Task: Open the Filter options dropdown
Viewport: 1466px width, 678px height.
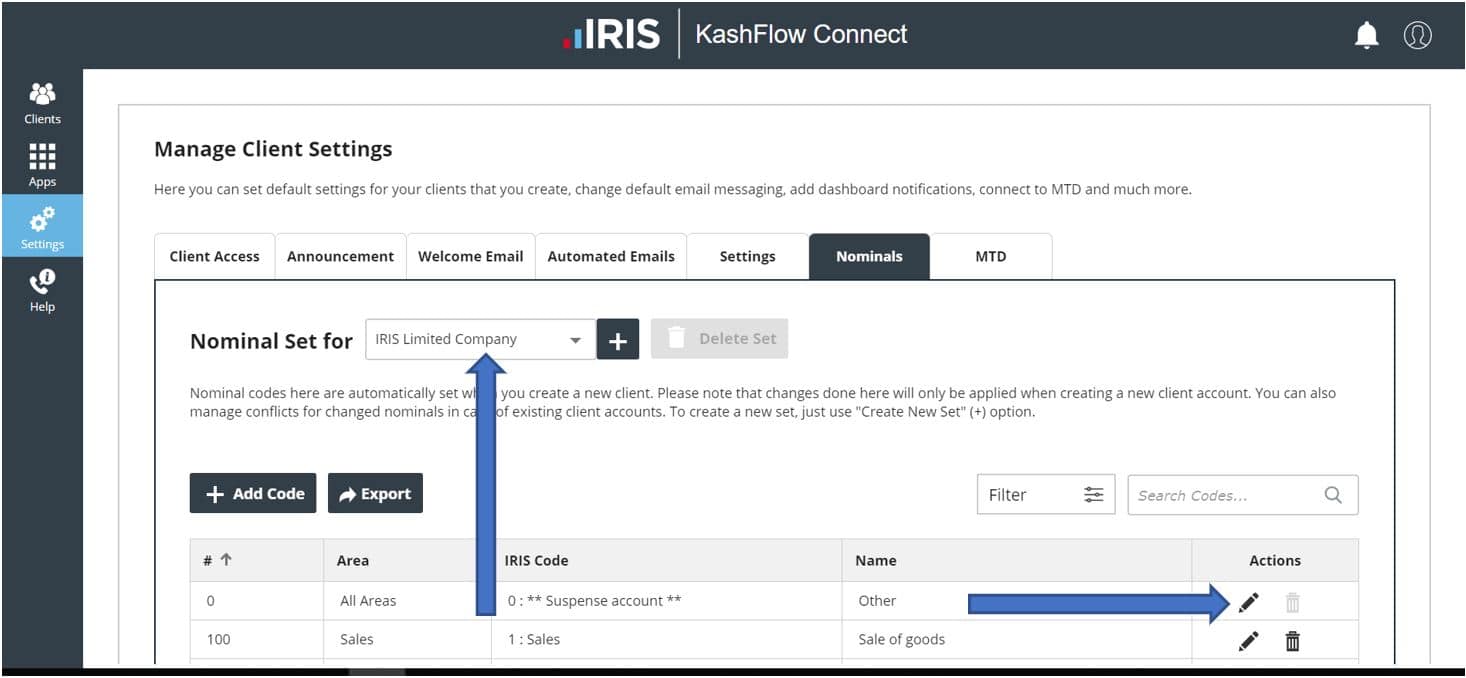Action: [x=1045, y=495]
